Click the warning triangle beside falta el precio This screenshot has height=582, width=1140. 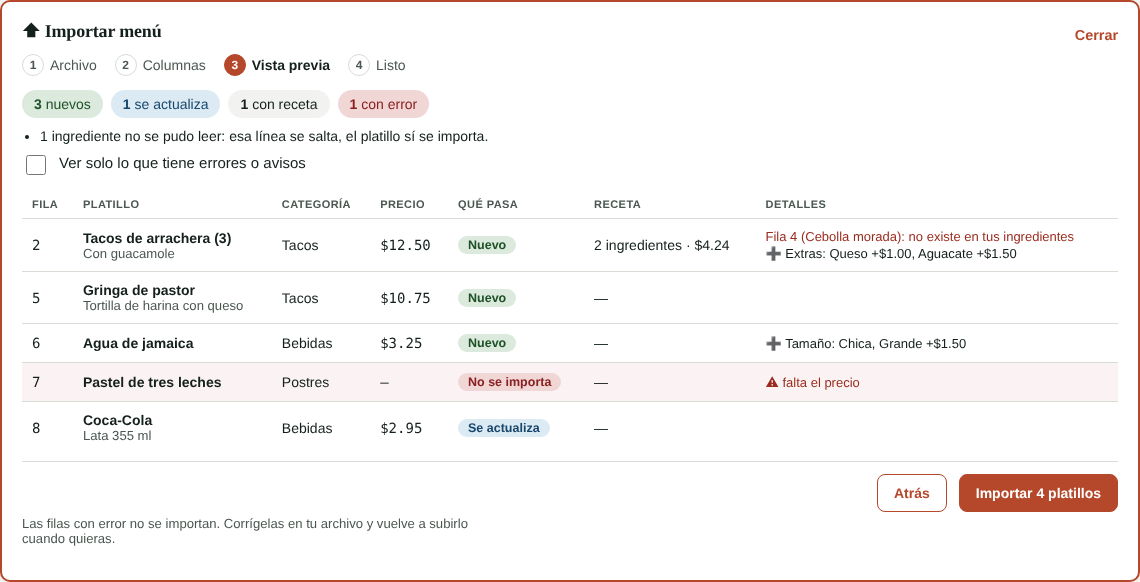pyautogui.click(x=772, y=382)
